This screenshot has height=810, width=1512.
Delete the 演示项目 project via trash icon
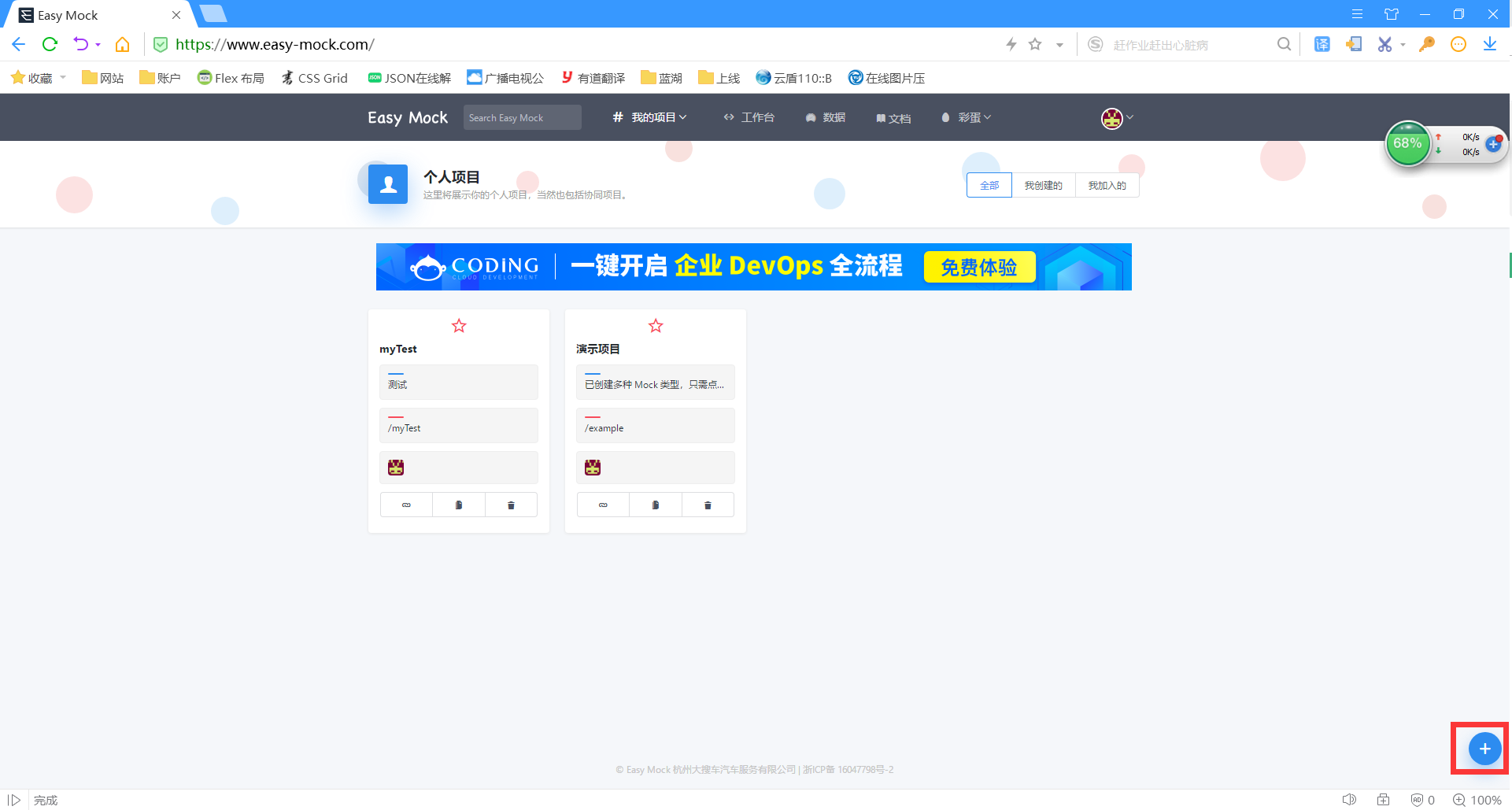point(707,505)
